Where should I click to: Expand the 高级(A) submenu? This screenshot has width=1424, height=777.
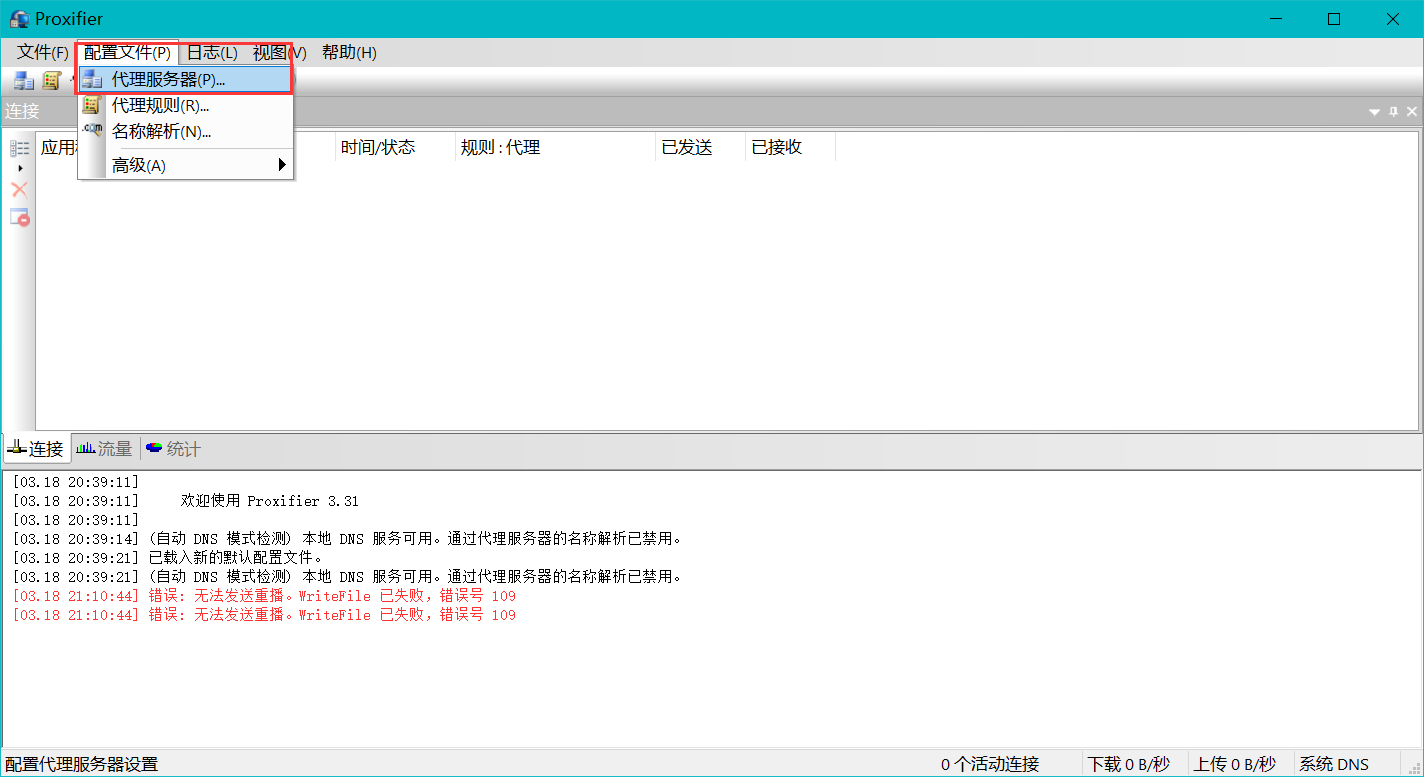coord(185,165)
